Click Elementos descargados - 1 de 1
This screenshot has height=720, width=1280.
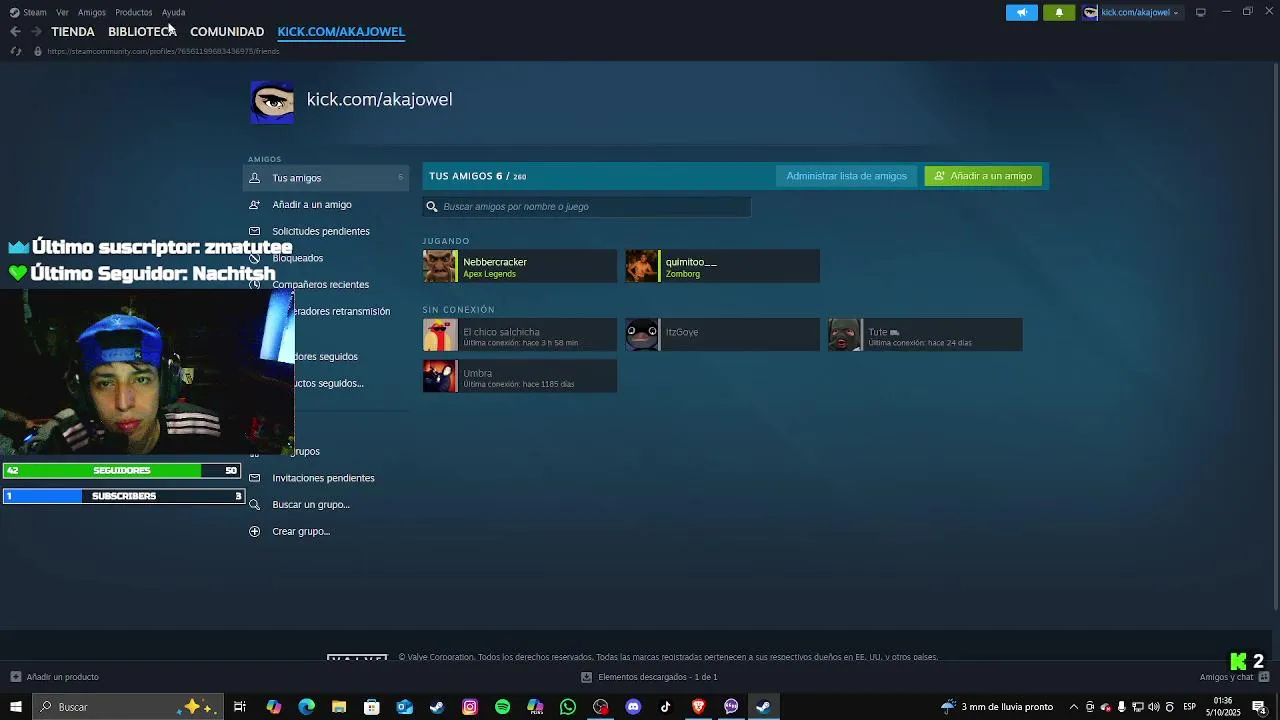[658, 677]
